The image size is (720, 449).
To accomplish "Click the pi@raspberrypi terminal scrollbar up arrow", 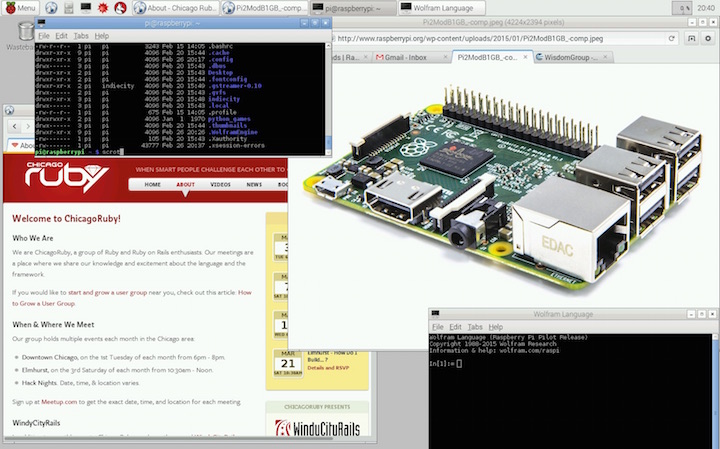I will 328,46.
